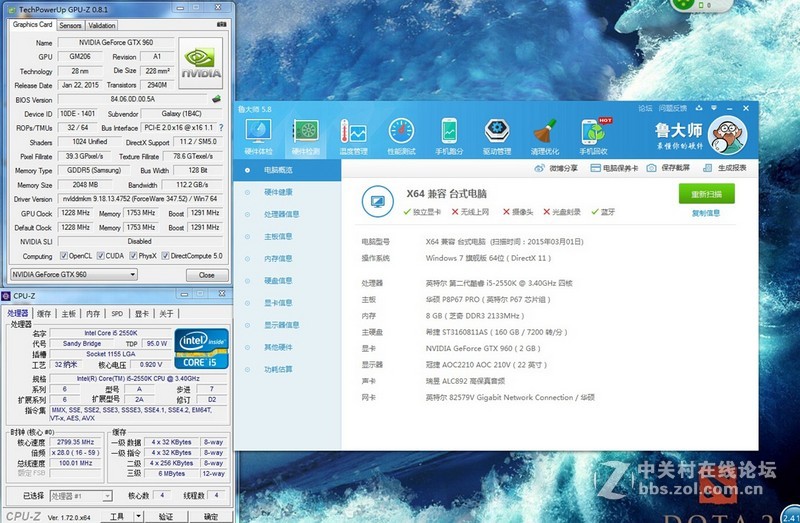Select the Graphics Card tab in GPU-Z
This screenshot has height=523, width=800.
[32, 24]
